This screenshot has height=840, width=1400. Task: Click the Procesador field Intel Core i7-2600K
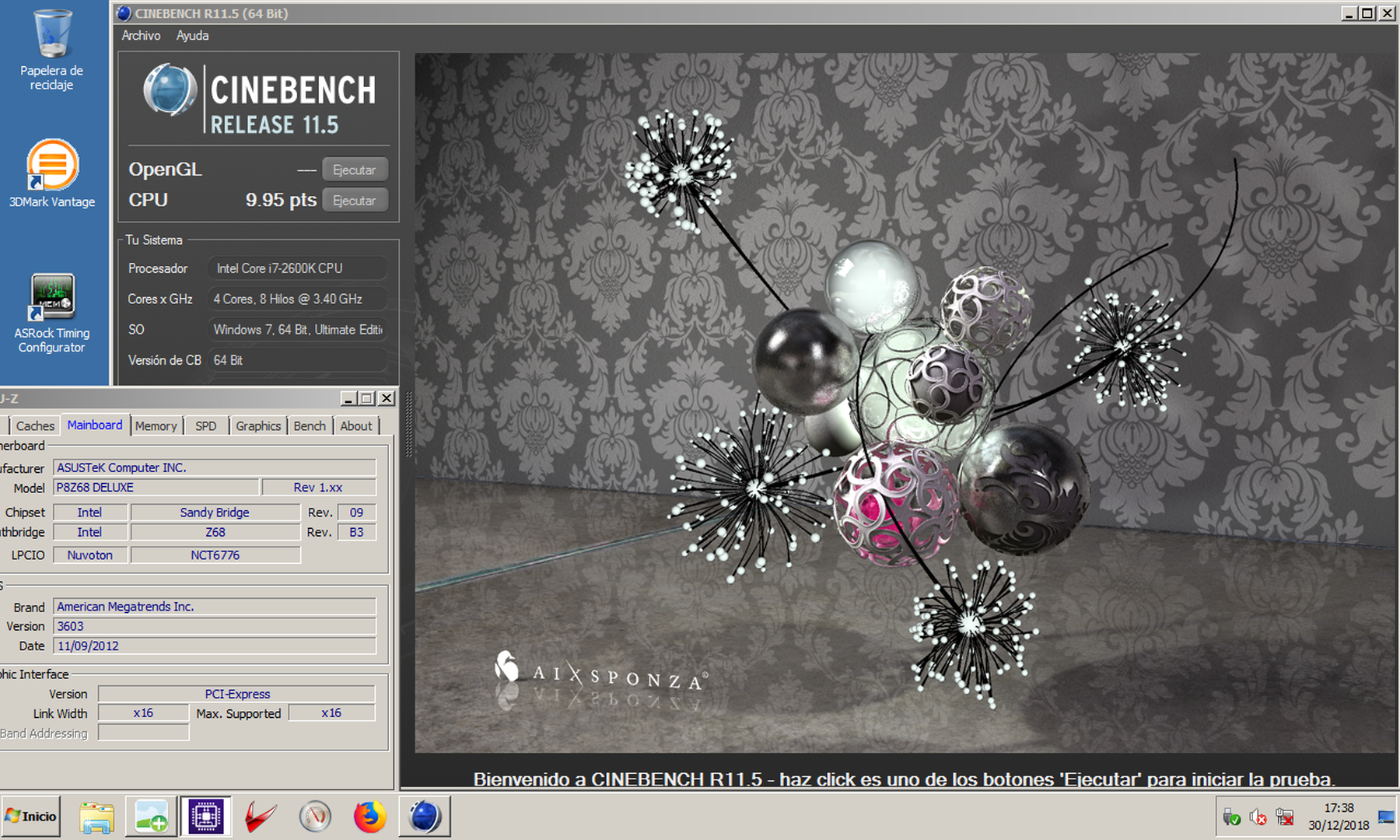pyautogui.click(x=298, y=268)
